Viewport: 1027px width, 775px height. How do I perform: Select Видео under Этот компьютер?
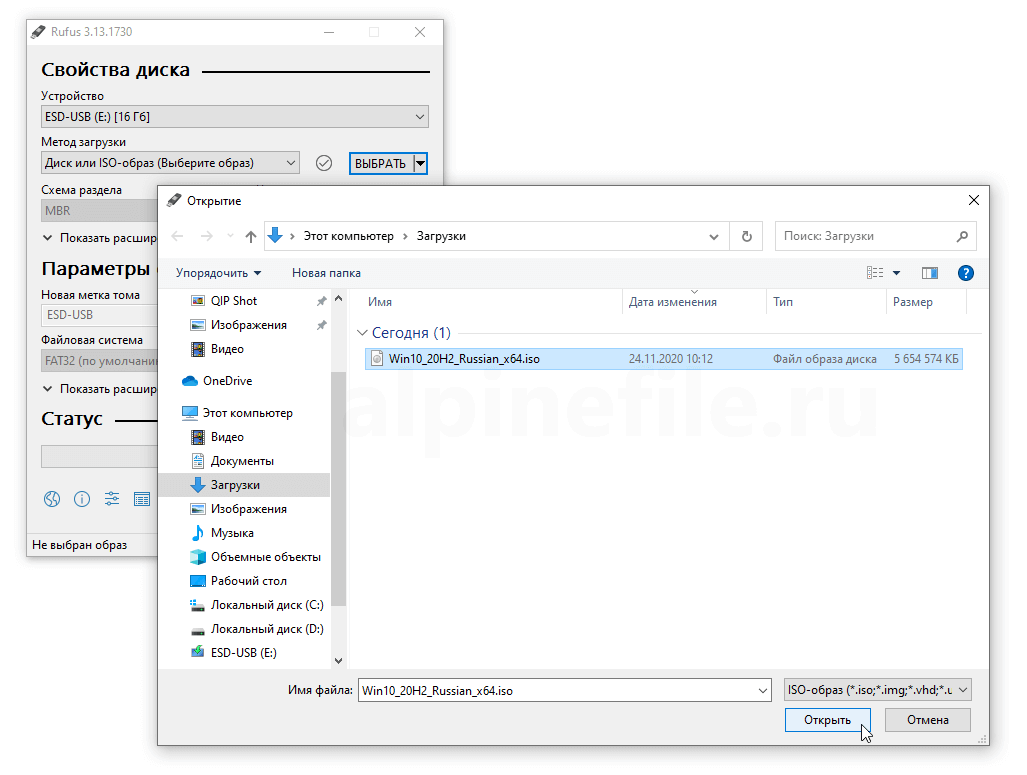(227, 437)
